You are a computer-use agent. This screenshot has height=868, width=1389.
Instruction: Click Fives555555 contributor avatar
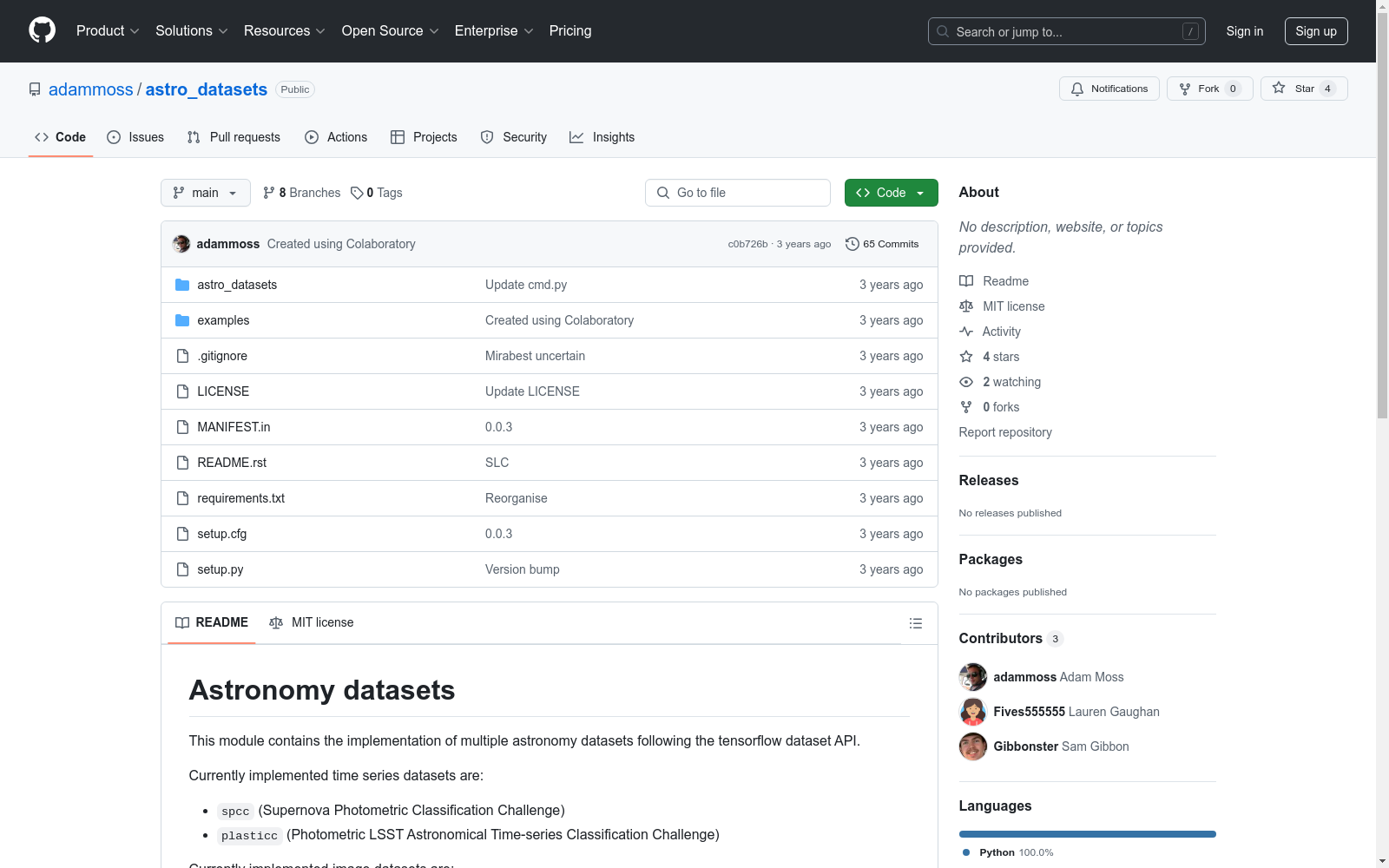tap(973, 712)
